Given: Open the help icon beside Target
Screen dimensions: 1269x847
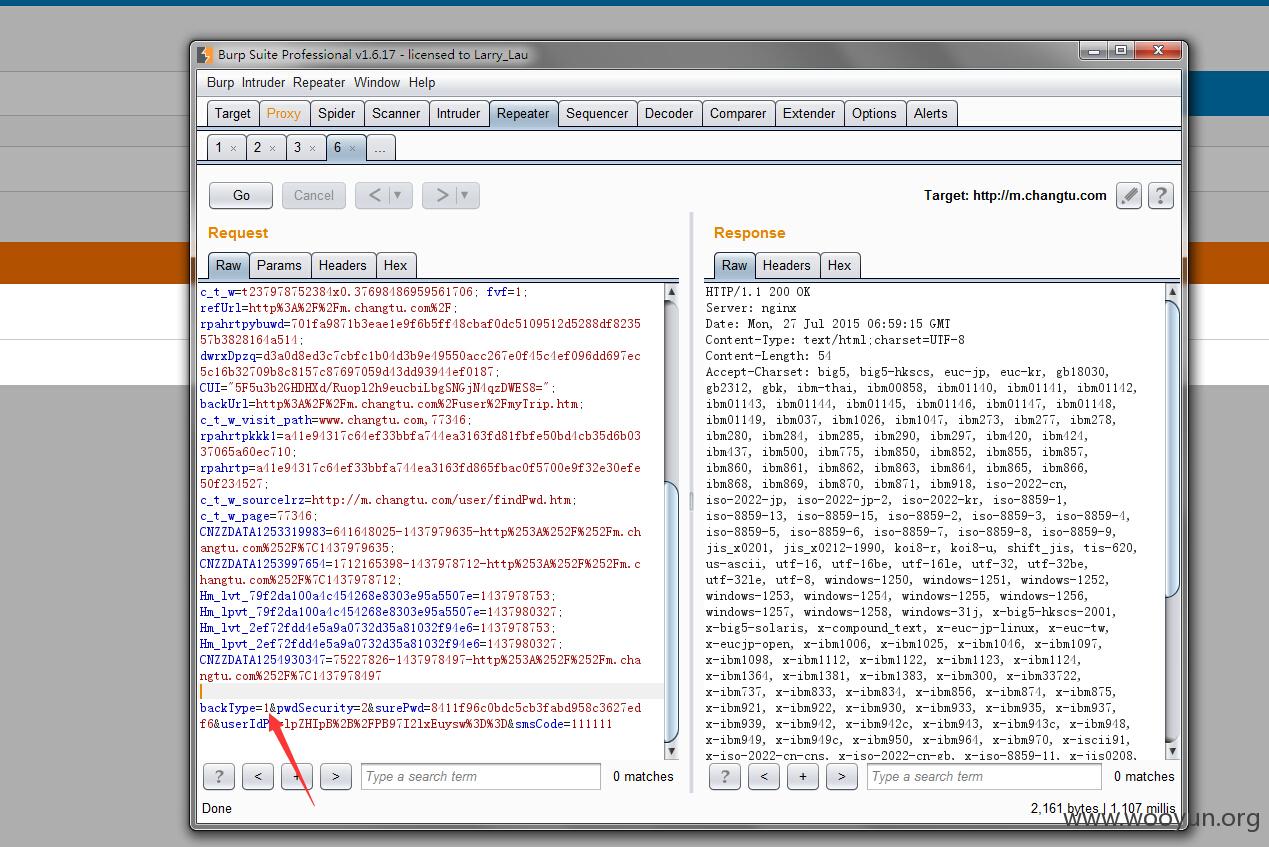Looking at the screenshot, I should click(1160, 196).
